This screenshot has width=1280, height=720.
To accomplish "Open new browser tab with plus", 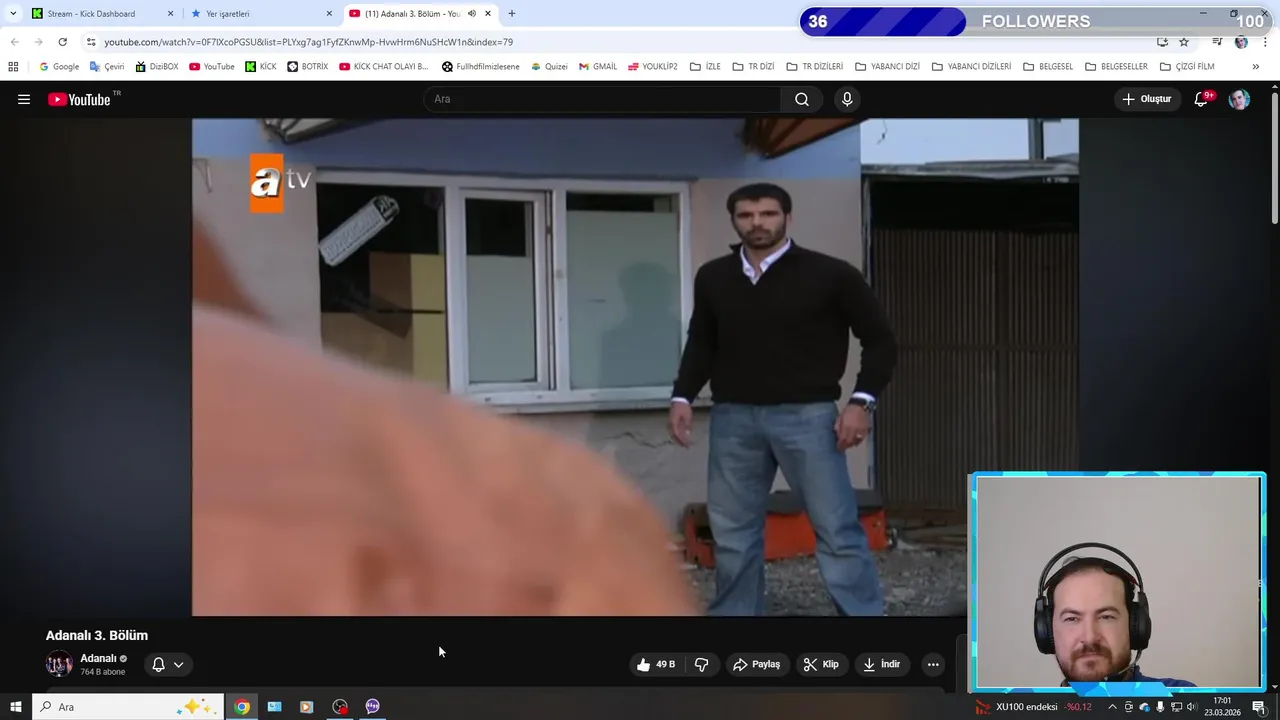I will pos(511,14).
